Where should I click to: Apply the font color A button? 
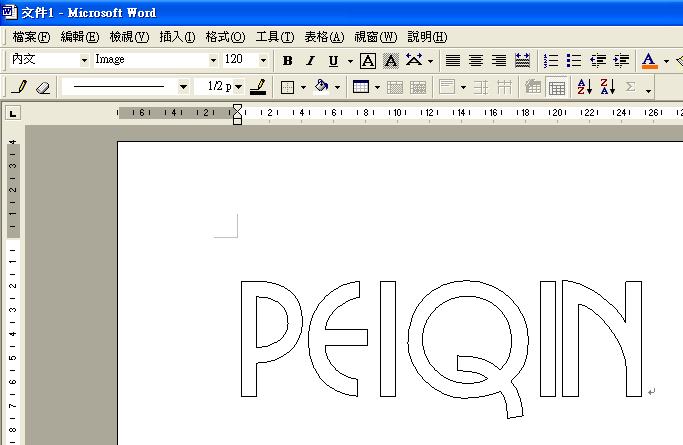[649, 61]
